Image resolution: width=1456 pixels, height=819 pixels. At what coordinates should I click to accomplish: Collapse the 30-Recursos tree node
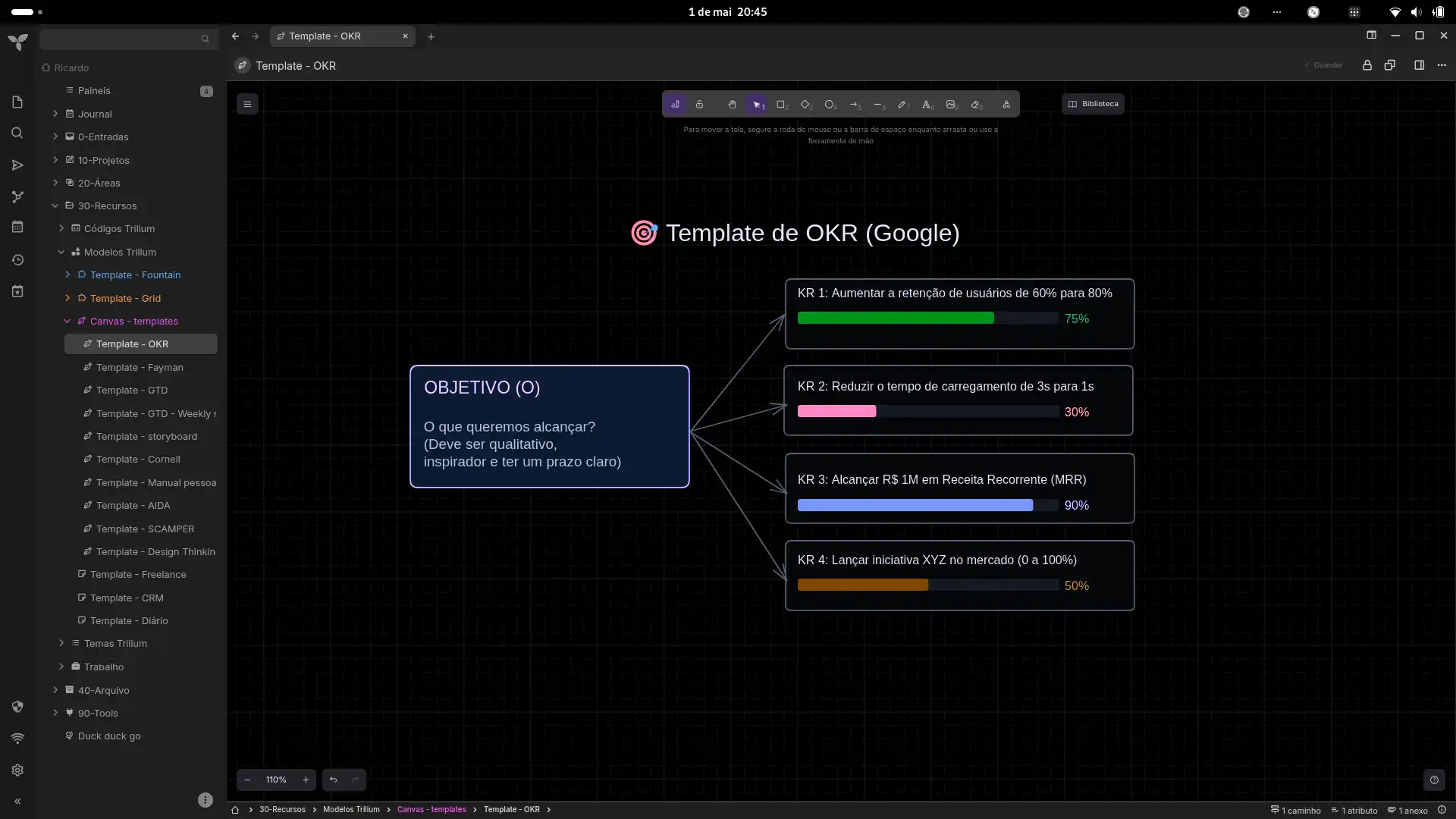pos(55,206)
